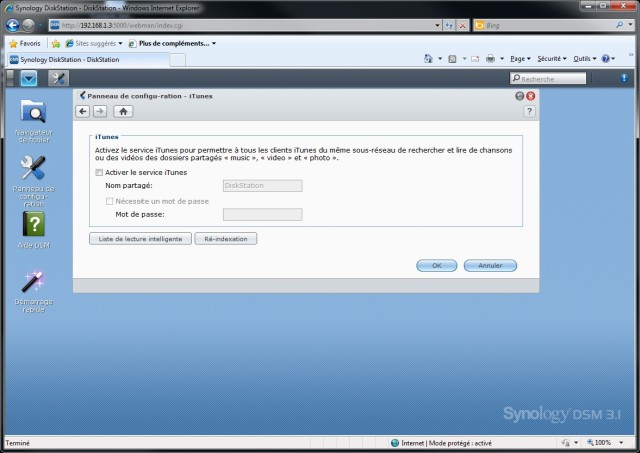
Task: Open a new browser tab
Action: tap(178, 60)
